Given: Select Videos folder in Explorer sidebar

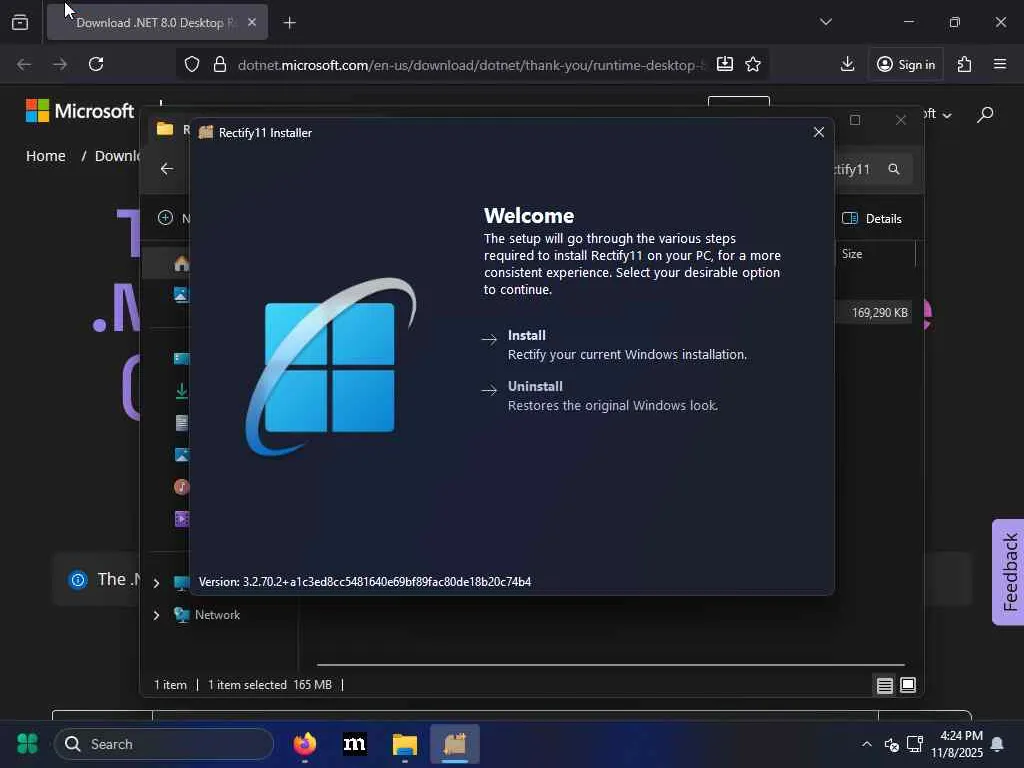Looking at the screenshot, I should pyautogui.click(x=181, y=519).
